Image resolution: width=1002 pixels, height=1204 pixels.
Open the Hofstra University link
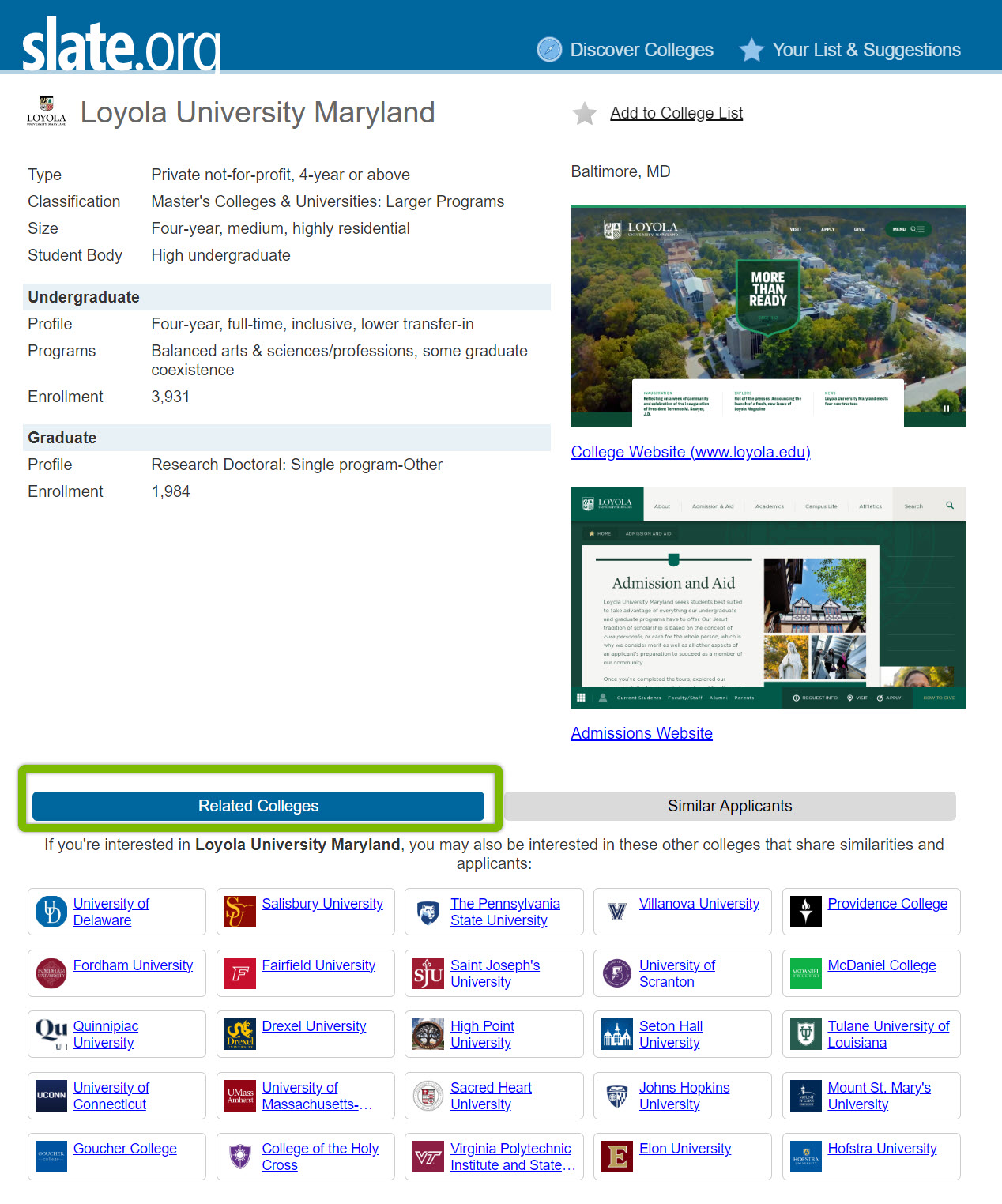point(882,1149)
